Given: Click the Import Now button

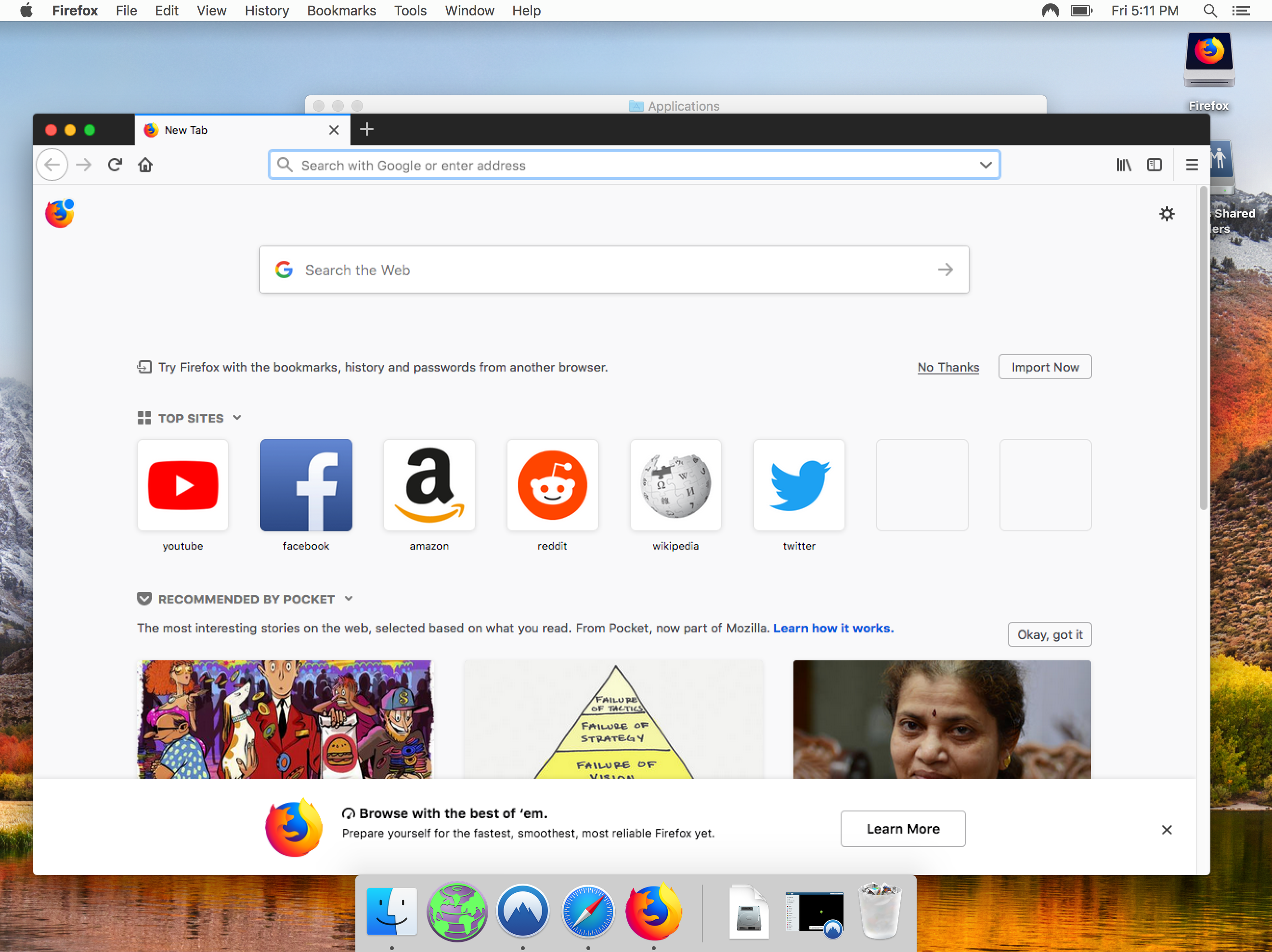Looking at the screenshot, I should 1045,367.
